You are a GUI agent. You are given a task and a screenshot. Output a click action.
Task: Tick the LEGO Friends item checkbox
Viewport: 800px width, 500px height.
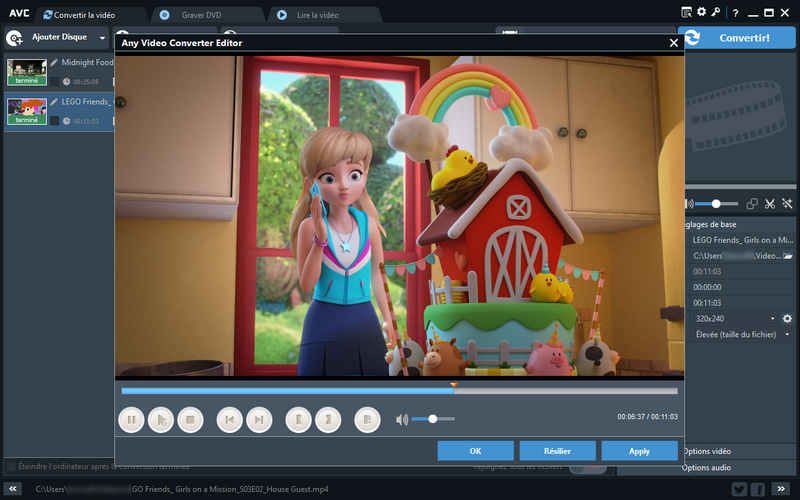[x=55, y=121]
